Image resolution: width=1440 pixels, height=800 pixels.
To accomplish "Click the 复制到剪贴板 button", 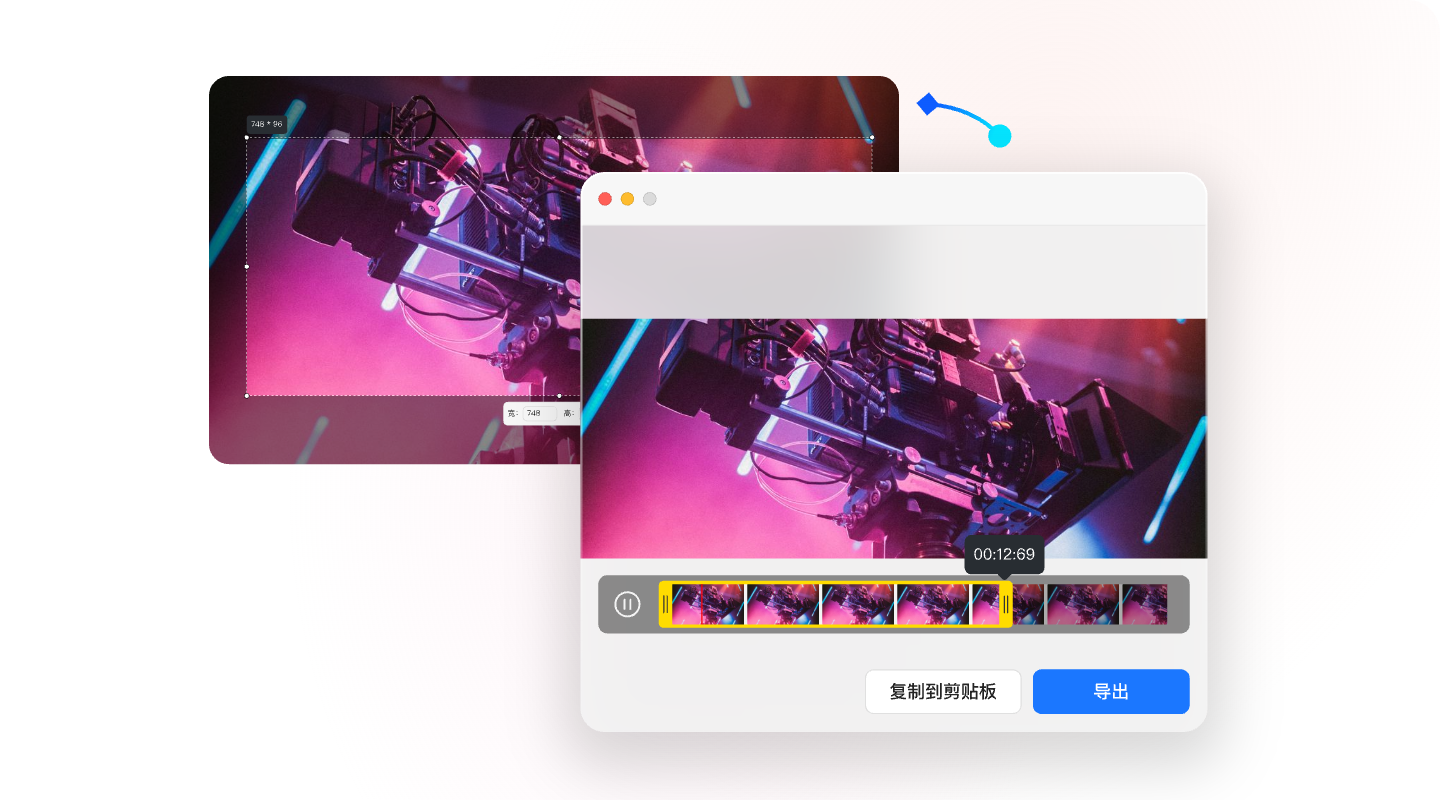I will pos(942,692).
